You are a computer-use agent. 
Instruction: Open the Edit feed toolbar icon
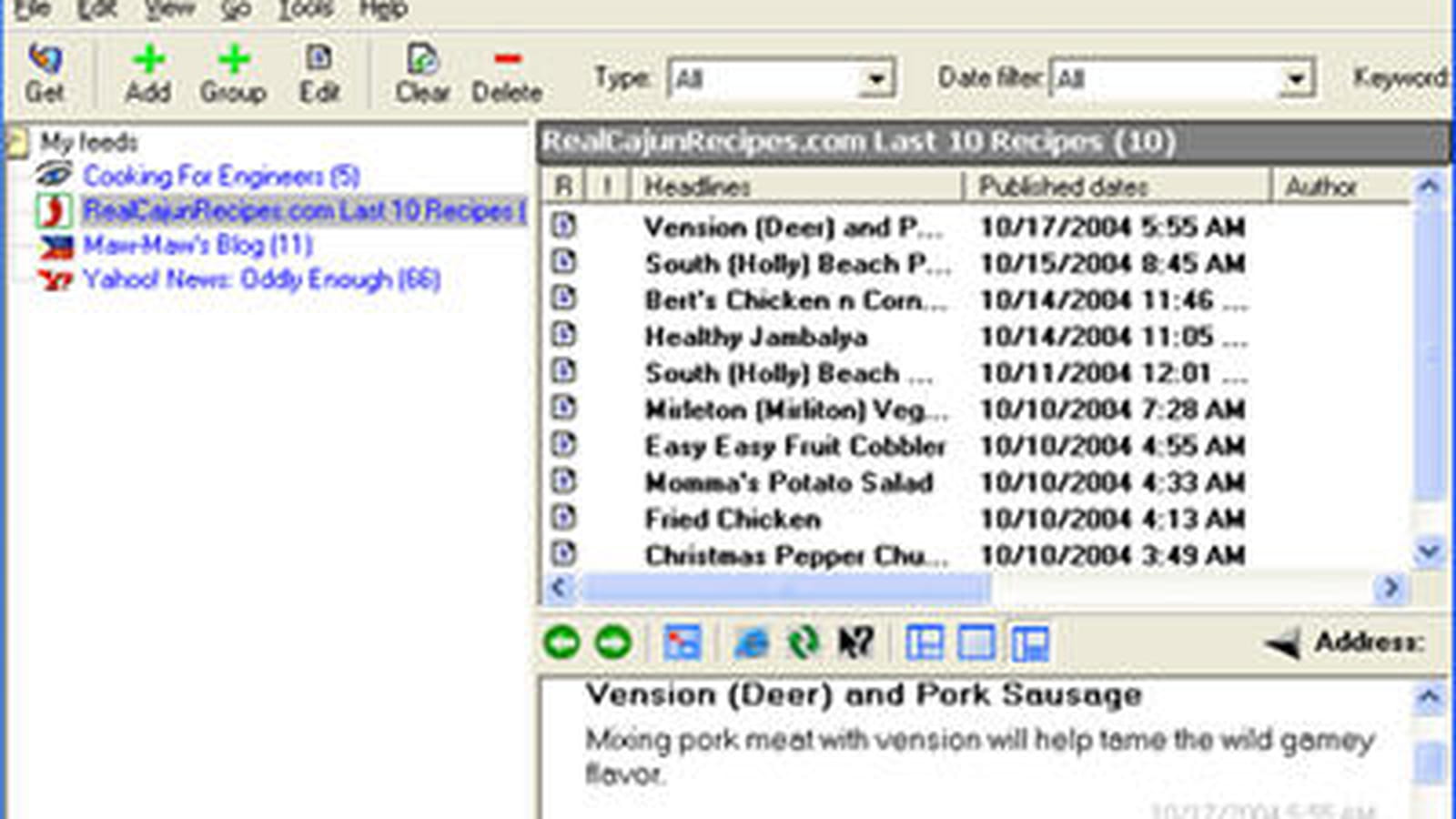(318, 73)
